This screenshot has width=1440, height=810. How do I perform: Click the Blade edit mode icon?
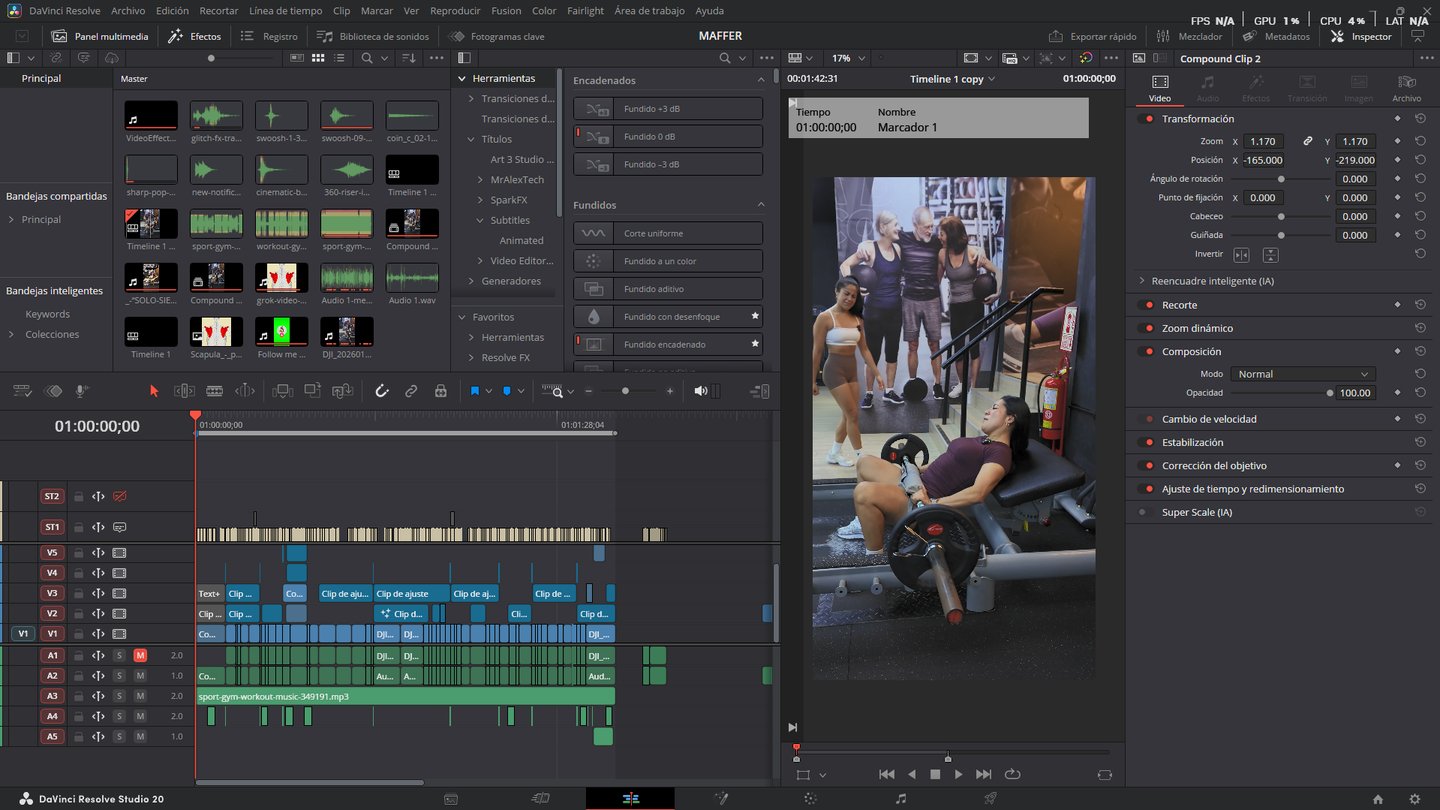214,391
